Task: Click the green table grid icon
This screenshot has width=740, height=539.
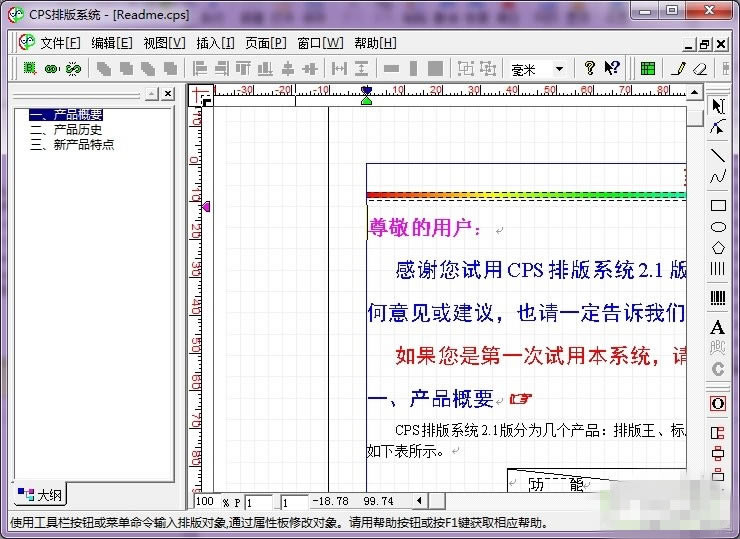Action: (648, 69)
